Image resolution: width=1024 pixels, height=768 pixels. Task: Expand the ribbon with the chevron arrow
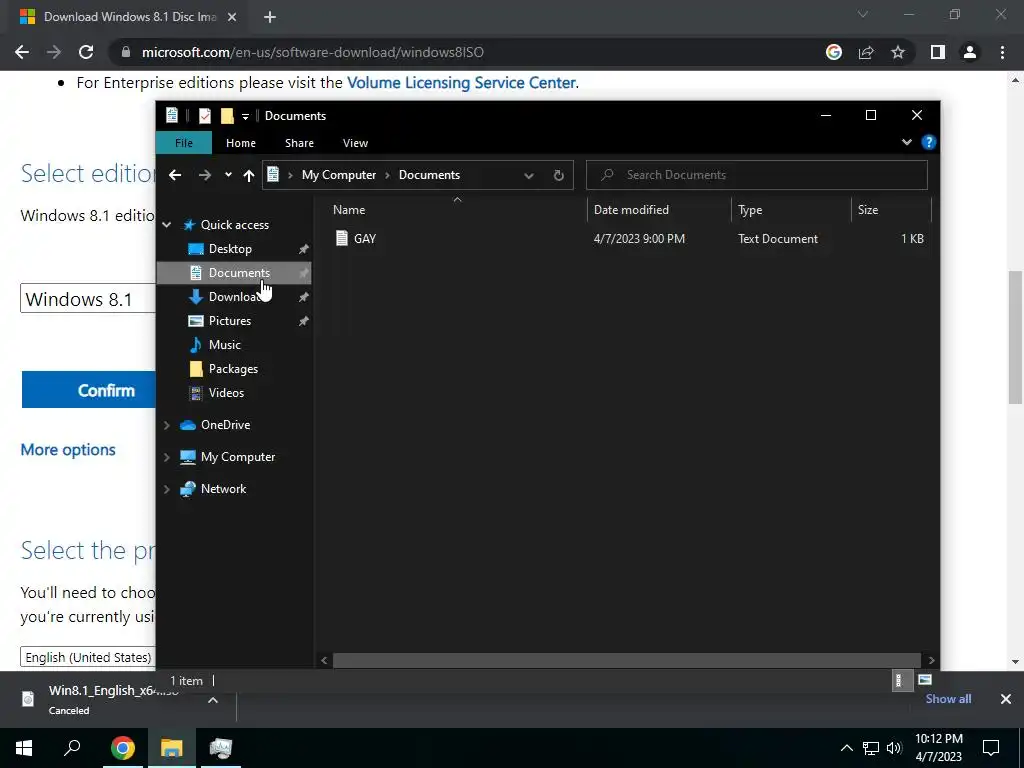906,142
